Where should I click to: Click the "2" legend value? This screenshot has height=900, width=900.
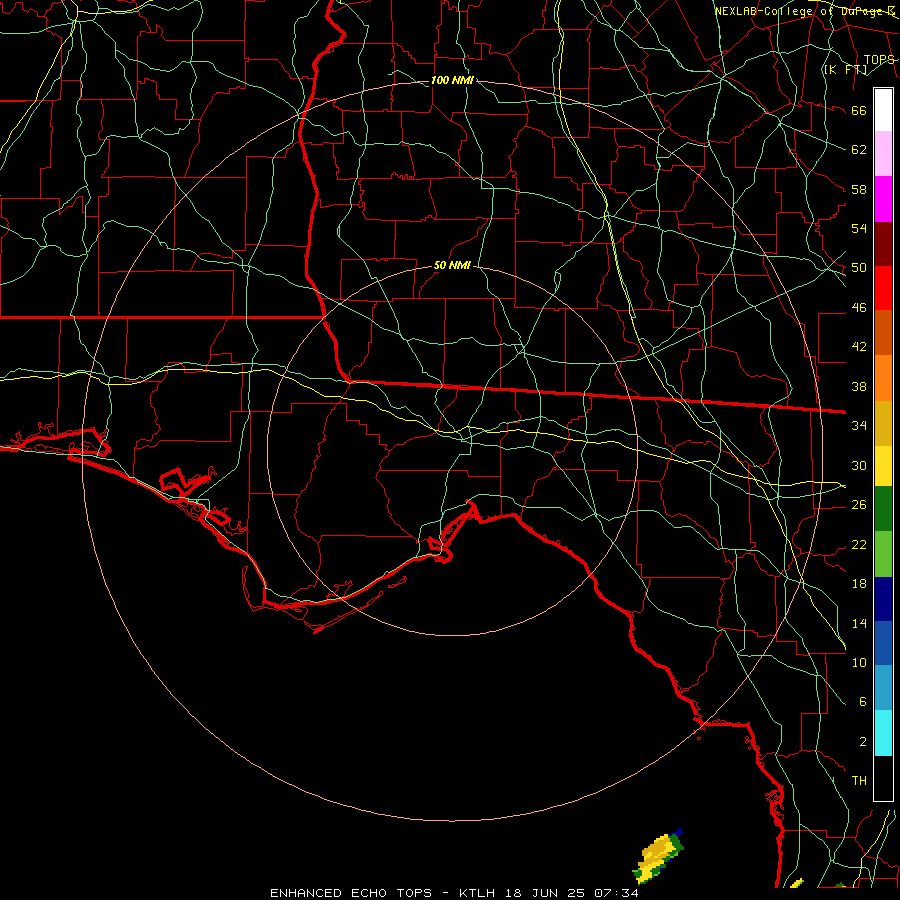[863, 741]
